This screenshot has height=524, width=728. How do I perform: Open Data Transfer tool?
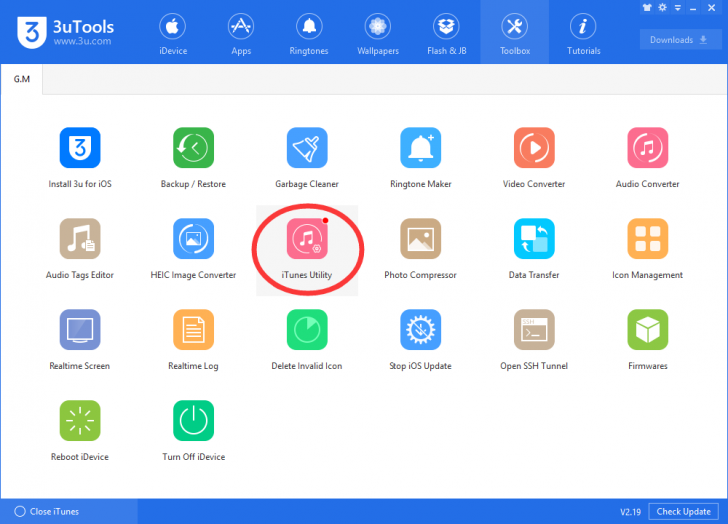534,239
